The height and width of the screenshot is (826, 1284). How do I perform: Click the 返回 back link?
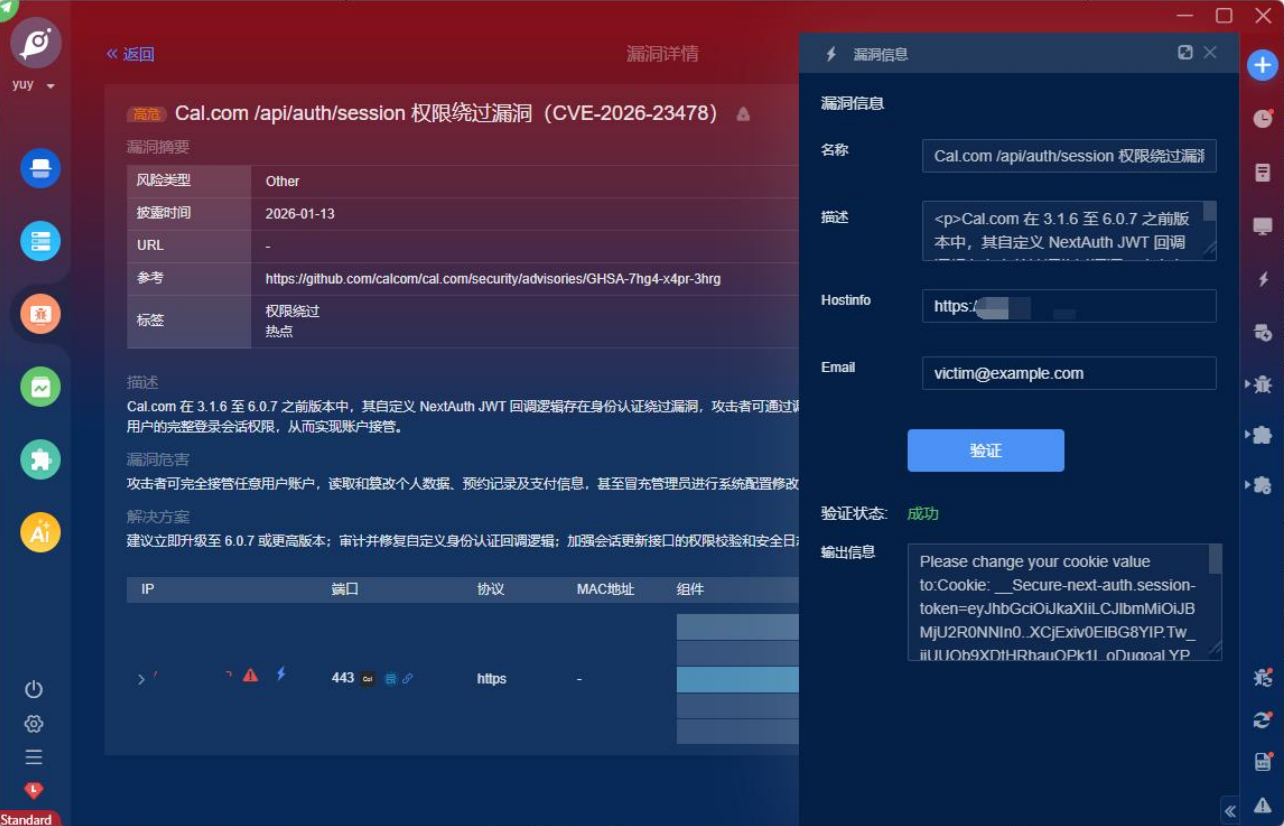click(x=131, y=54)
